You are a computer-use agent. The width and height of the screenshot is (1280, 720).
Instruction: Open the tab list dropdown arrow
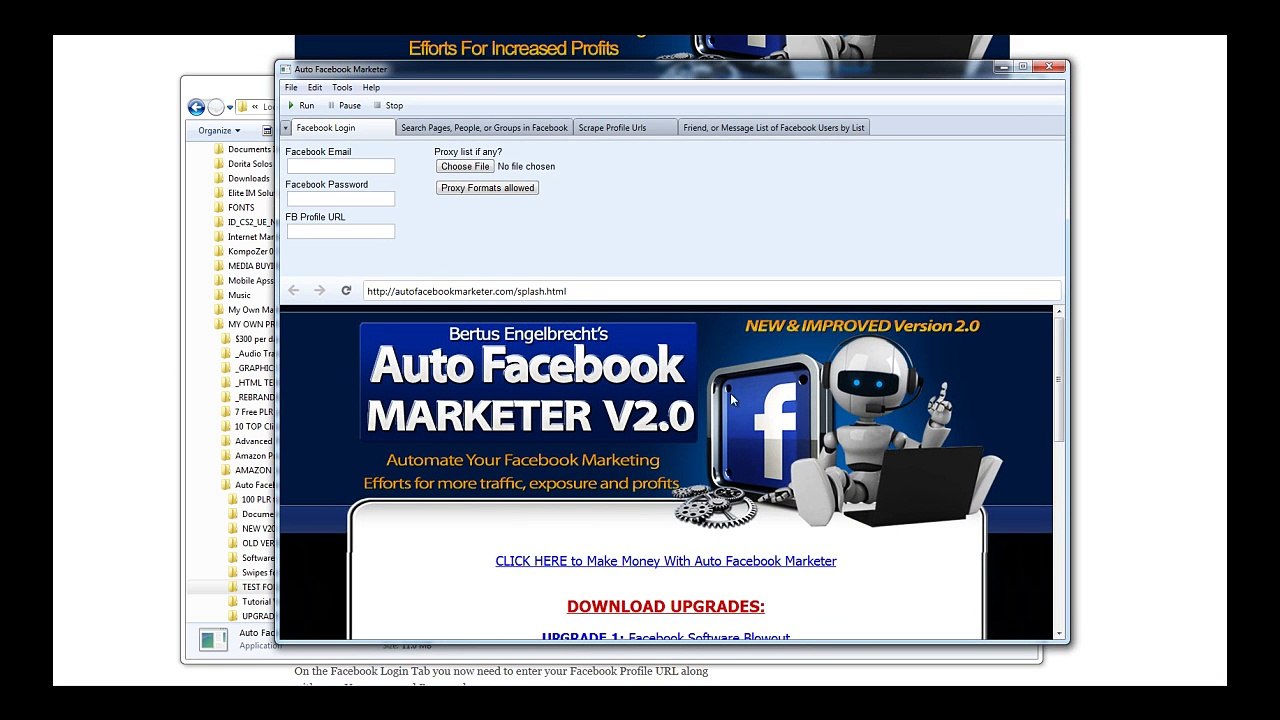click(x=285, y=128)
